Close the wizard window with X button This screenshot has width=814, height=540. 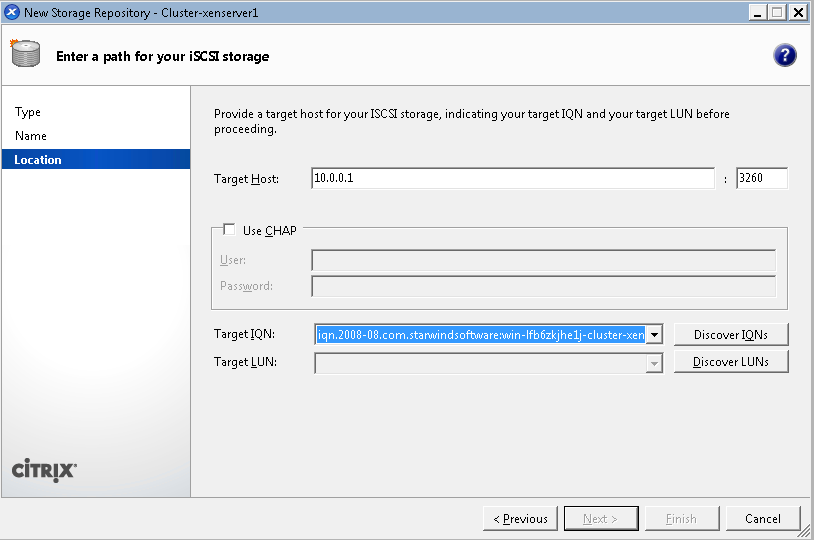[798, 12]
